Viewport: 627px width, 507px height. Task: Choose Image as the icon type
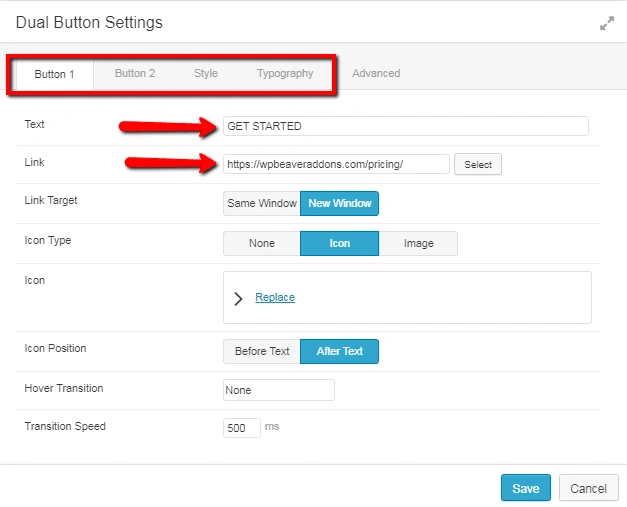pos(418,243)
